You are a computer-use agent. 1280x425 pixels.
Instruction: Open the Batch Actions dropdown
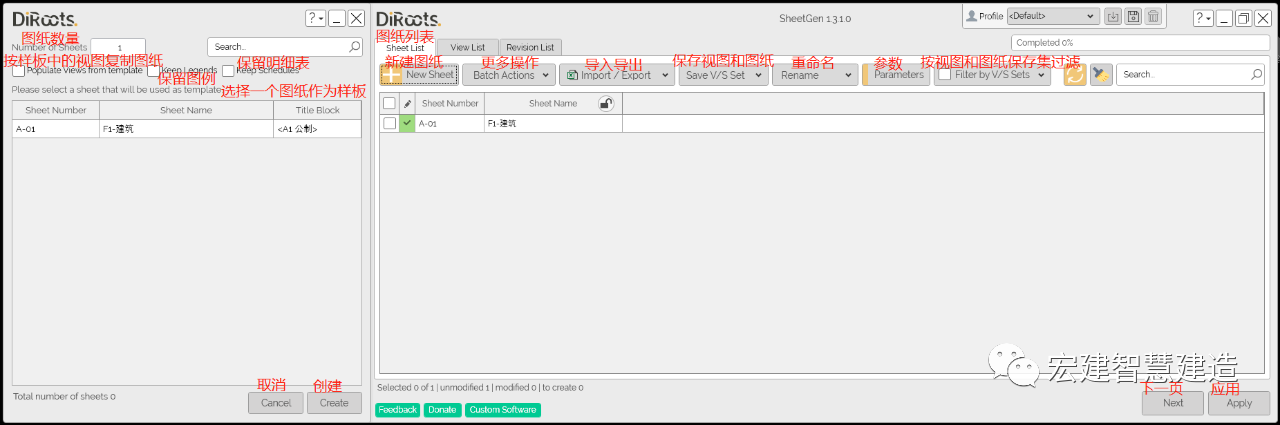(x=510, y=75)
